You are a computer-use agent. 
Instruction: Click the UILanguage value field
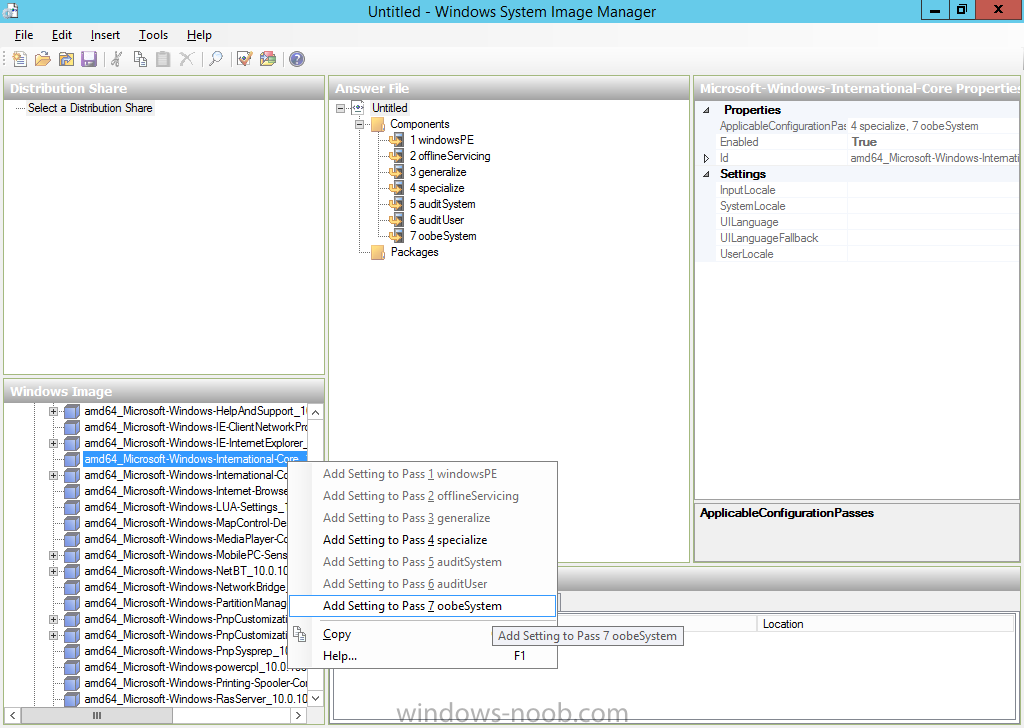(x=933, y=222)
